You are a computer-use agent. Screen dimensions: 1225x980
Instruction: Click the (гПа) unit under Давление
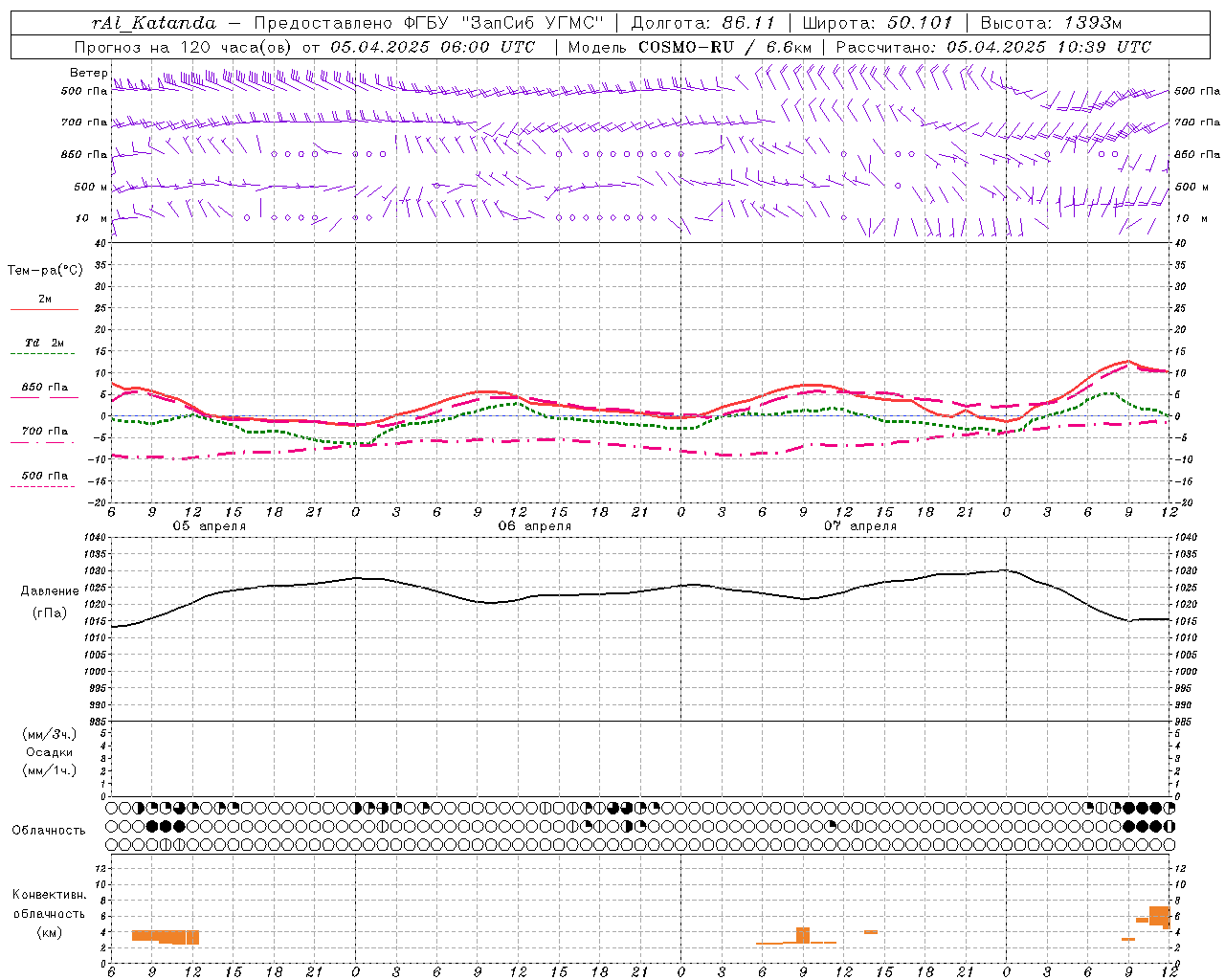(x=50, y=613)
